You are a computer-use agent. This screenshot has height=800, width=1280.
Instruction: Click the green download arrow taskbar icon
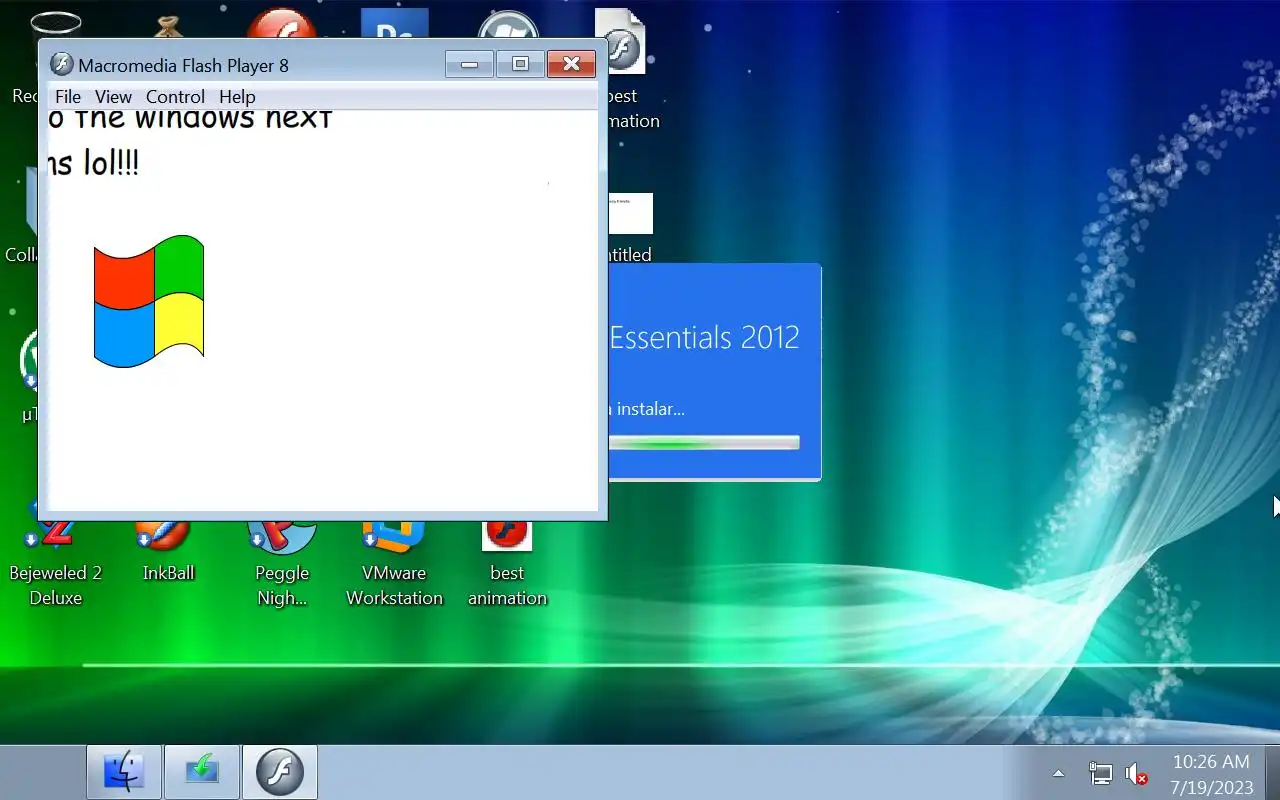[x=202, y=772]
